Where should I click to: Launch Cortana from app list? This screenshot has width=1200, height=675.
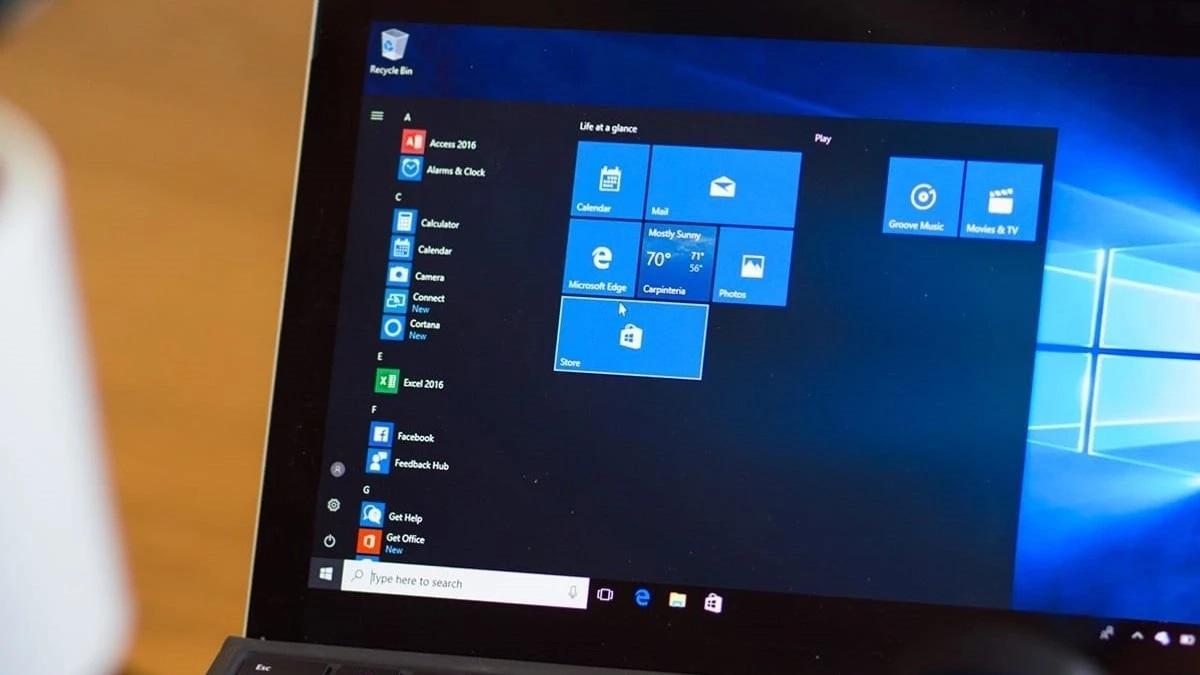pos(410,328)
